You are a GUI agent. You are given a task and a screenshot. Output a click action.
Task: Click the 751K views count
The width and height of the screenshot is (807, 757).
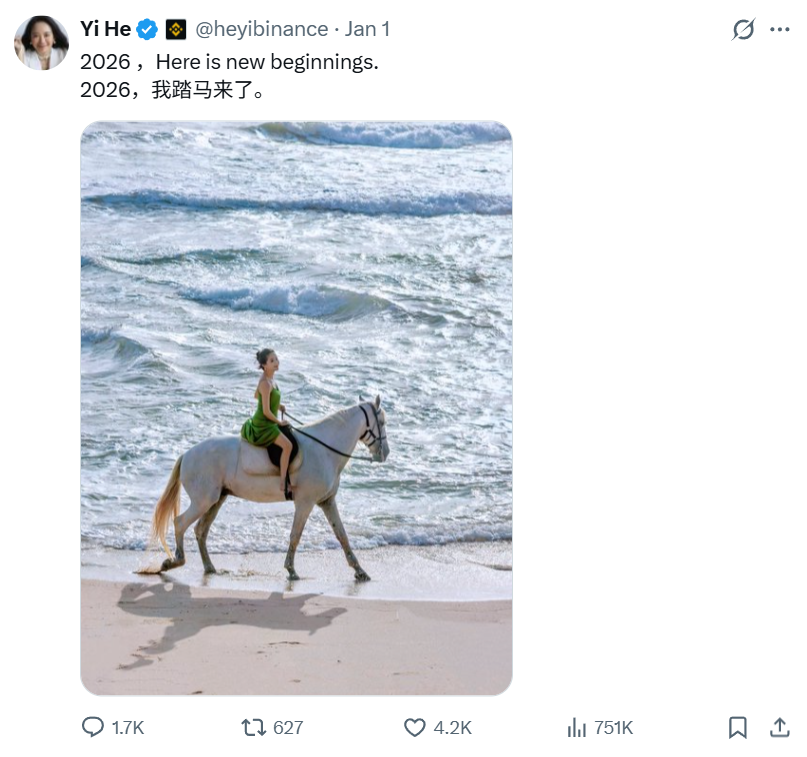613,728
